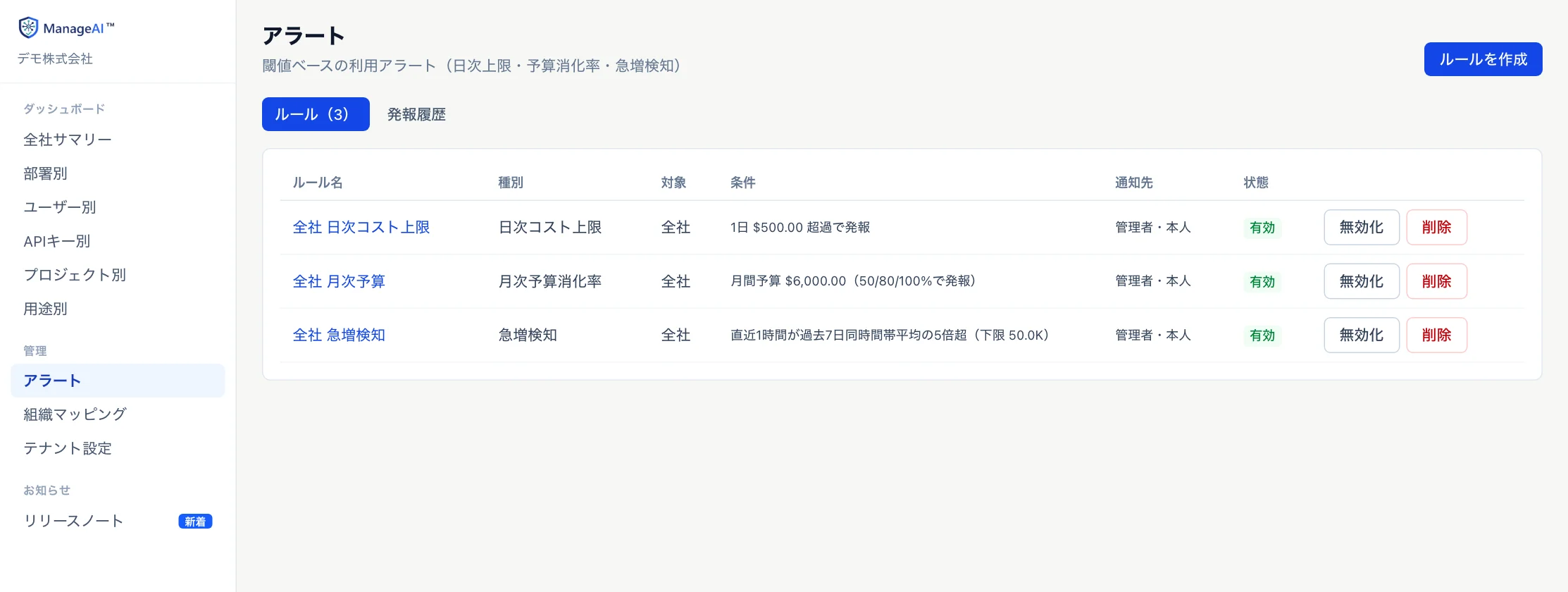Viewport: 1568px width, 592px height.
Task: Click the 有効 status badge for 急増検知
Action: coord(1262,335)
